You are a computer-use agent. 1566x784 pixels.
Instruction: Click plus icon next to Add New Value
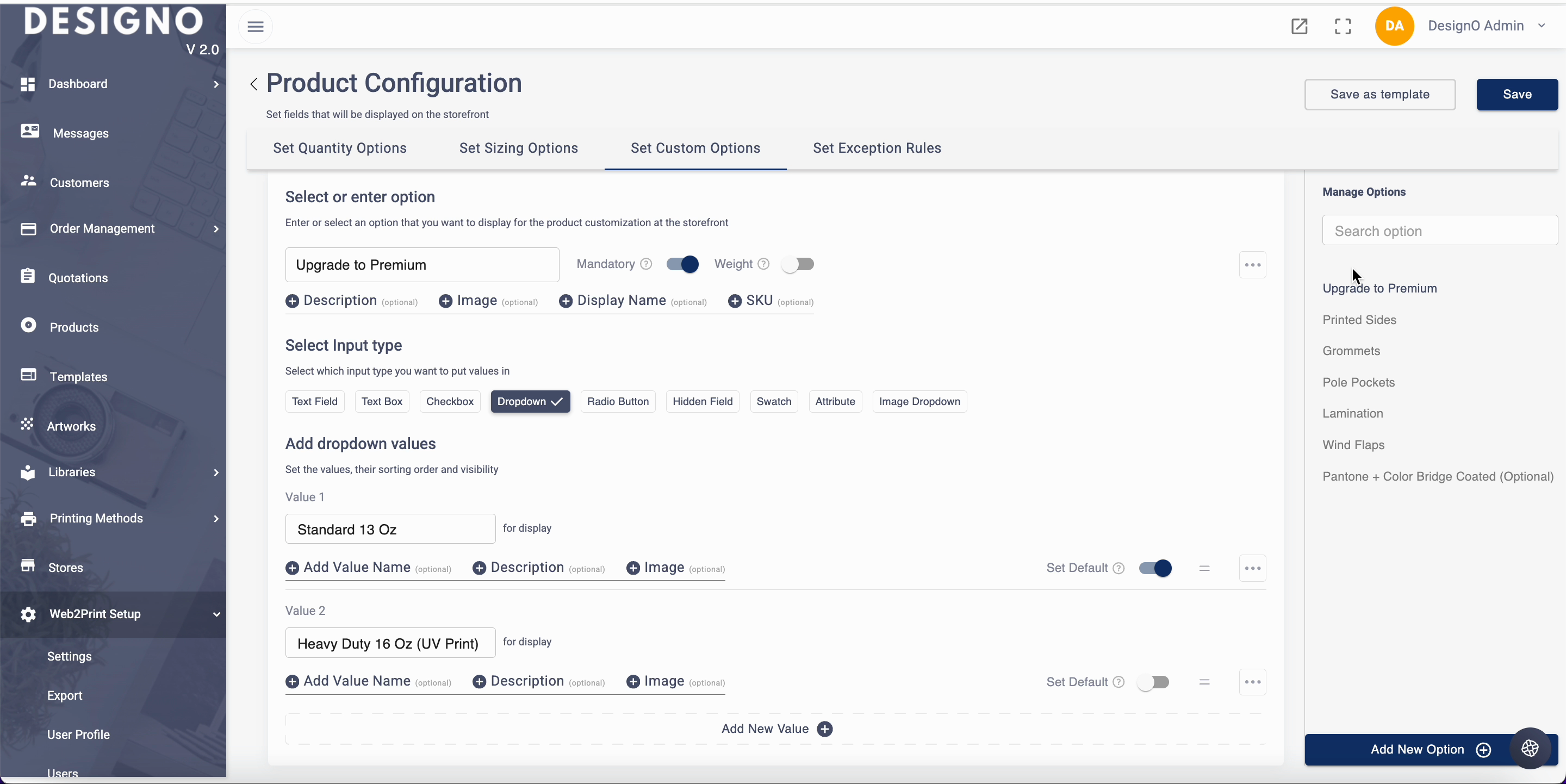[825, 729]
